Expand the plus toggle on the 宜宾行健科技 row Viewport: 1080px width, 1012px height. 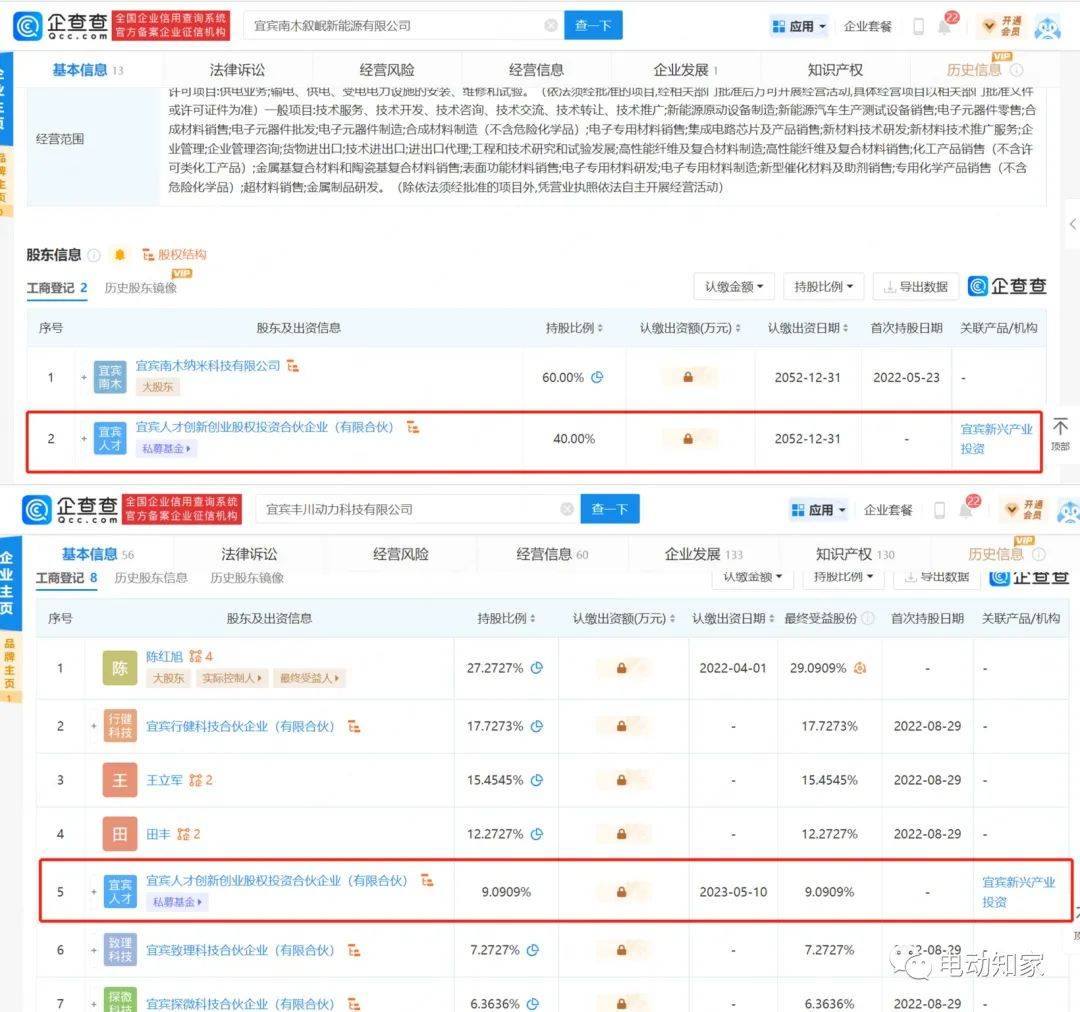(x=94, y=726)
